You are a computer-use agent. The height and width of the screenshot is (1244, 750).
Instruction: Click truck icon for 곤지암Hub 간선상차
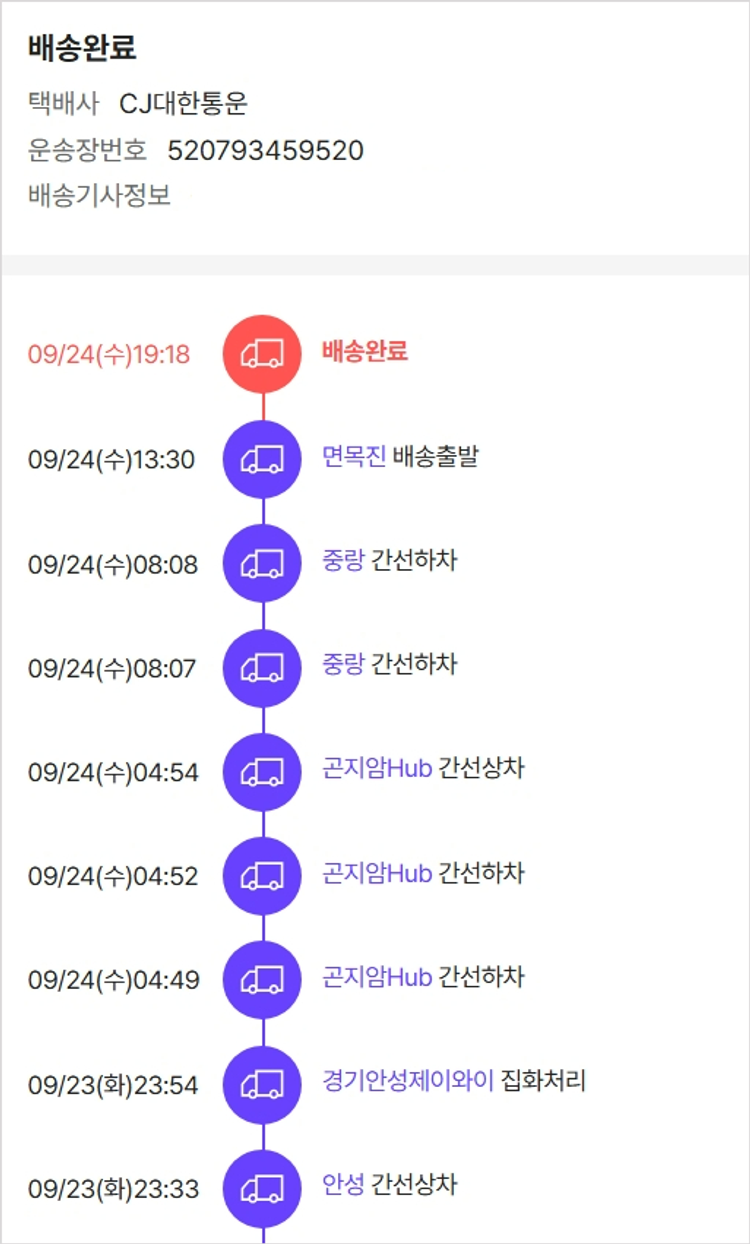click(262, 771)
